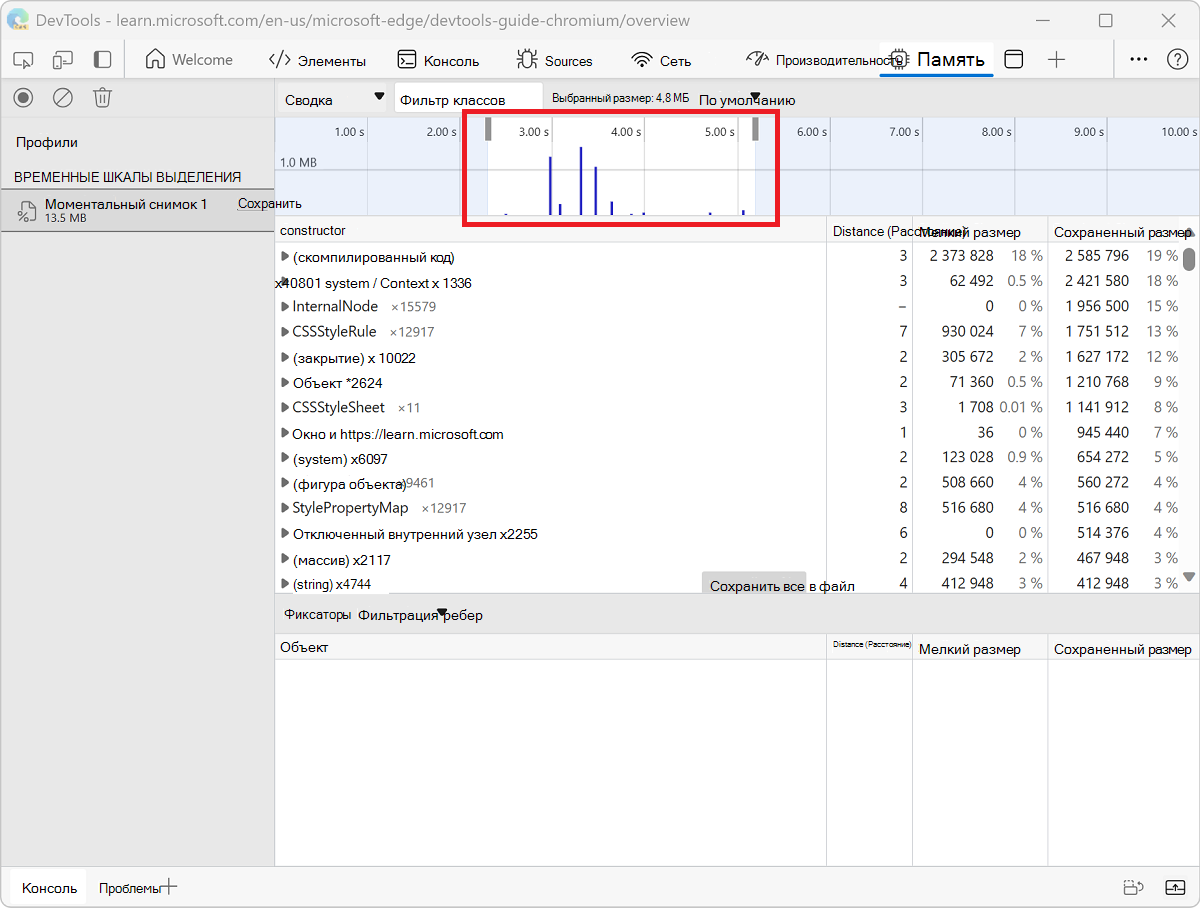
Task: Click the clear all profiles icon
Action: coord(63,97)
